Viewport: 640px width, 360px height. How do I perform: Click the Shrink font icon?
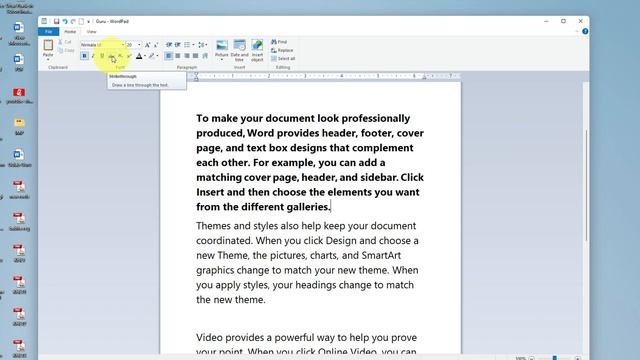coord(156,45)
